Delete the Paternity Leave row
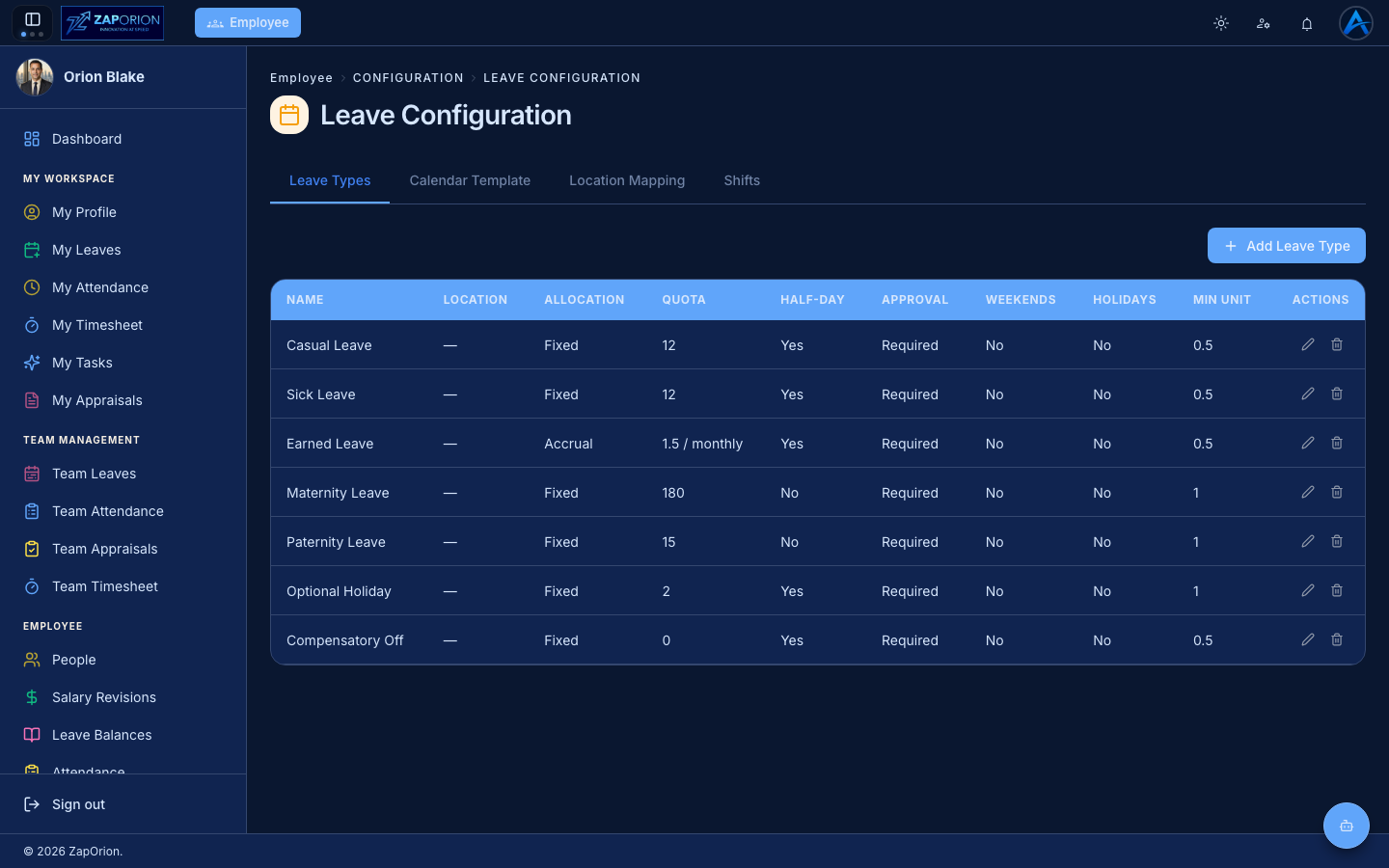This screenshot has width=1389, height=868. [1337, 541]
